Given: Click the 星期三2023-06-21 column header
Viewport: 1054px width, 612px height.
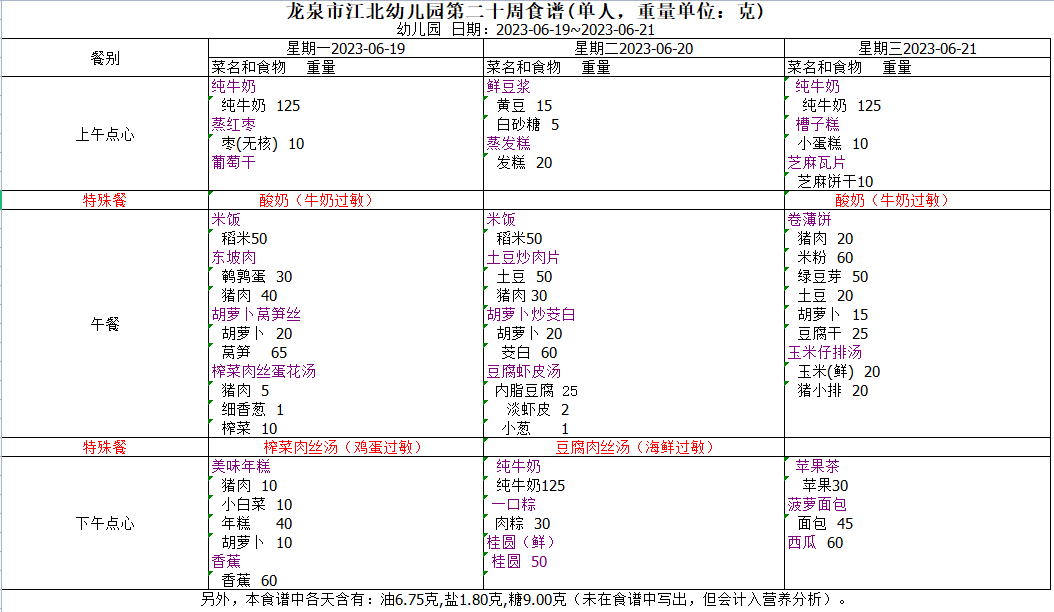Looking at the screenshot, I should tap(917, 48).
